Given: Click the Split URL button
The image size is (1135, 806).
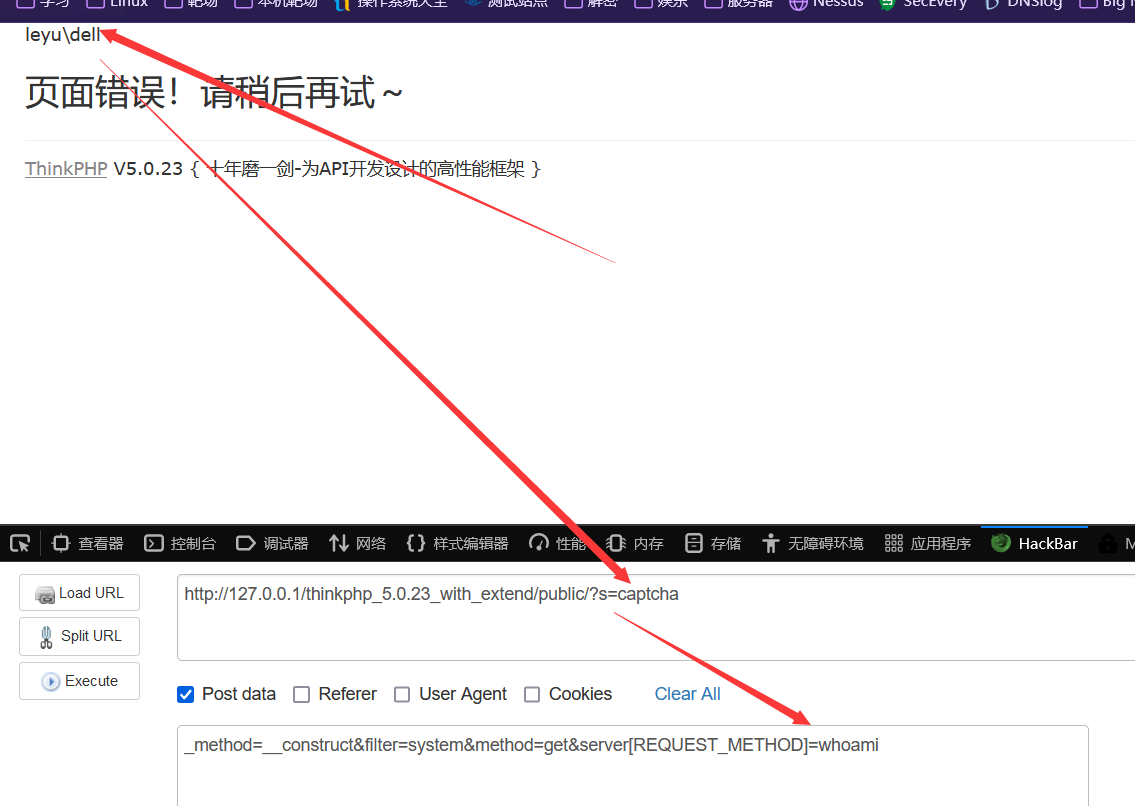Looking at the screenshot, I should click(80, 636).
